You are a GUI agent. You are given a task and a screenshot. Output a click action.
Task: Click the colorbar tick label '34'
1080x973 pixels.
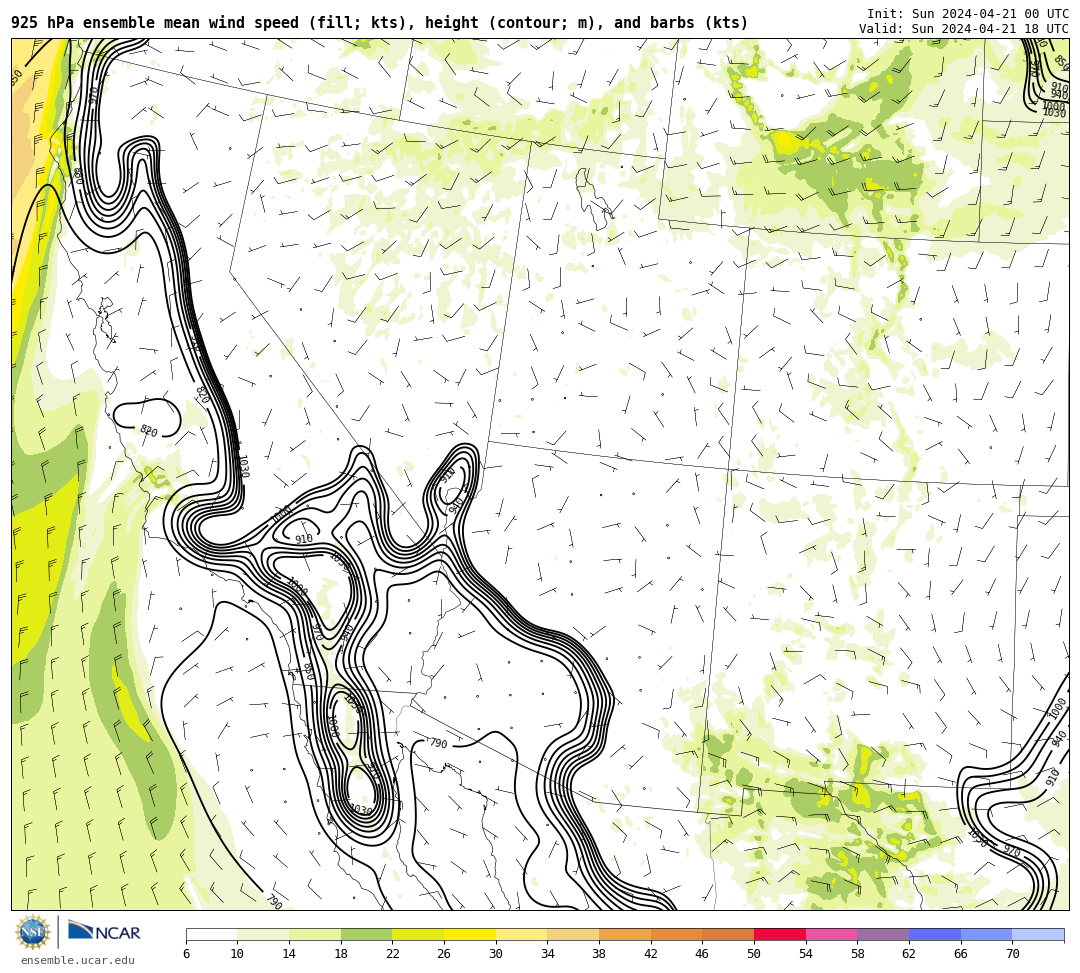point(548,954)
